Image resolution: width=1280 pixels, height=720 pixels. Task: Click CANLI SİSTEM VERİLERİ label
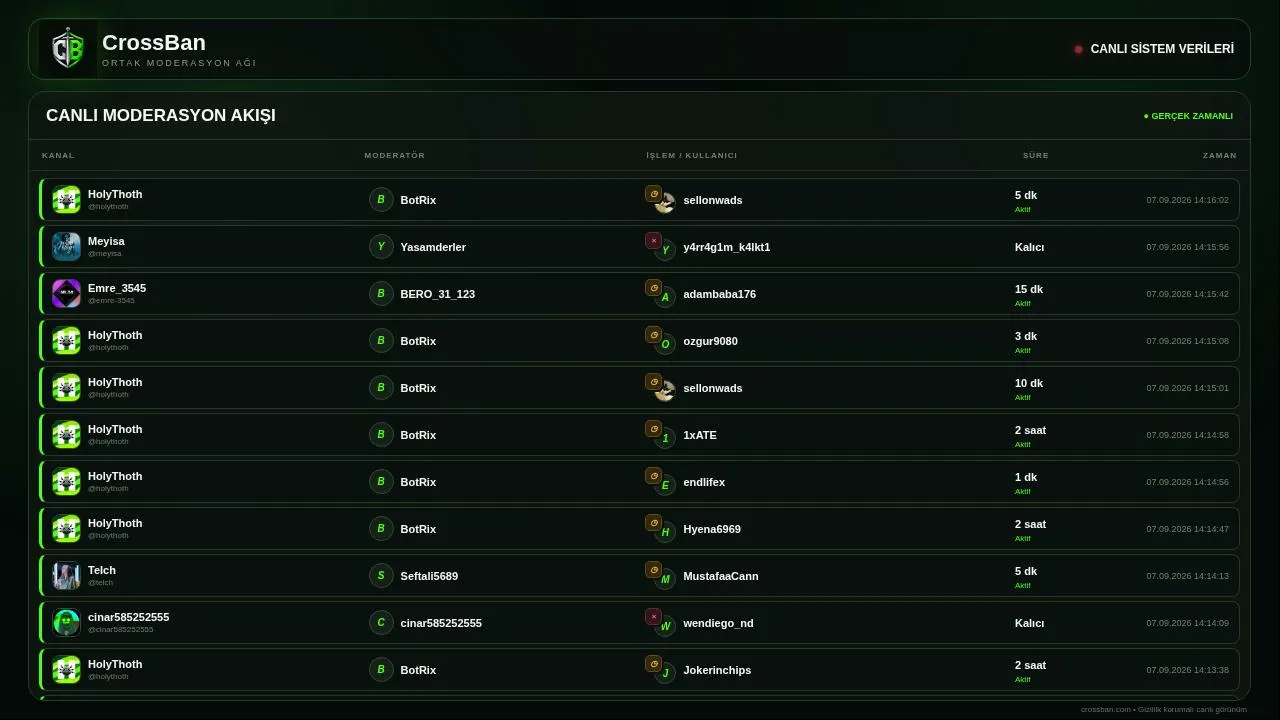(x=1162, y=49)
